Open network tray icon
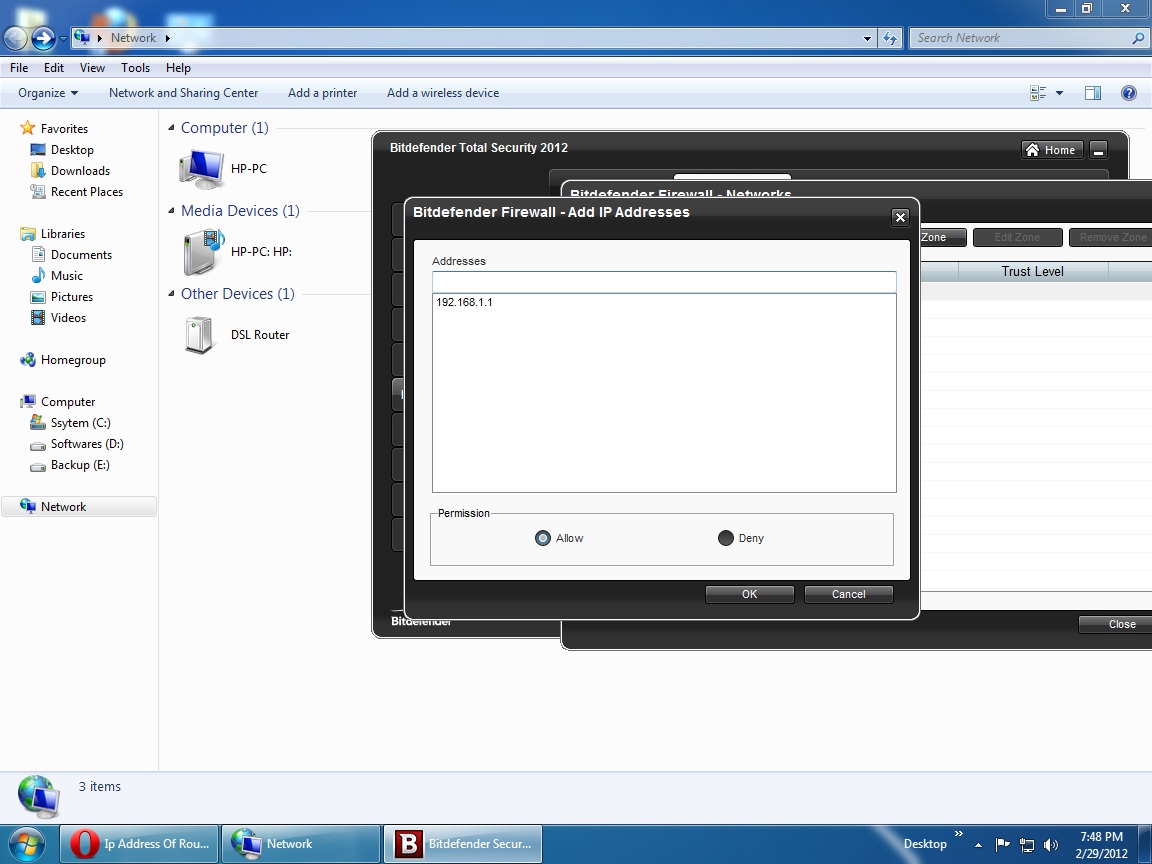 point(1026,845)
